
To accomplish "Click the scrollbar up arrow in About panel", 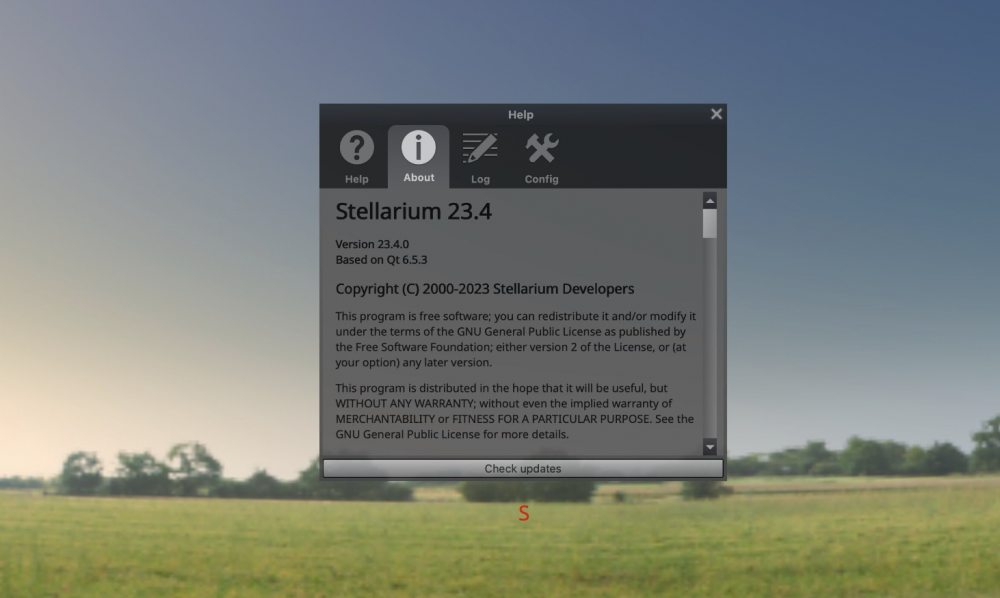I will [710, 200].
